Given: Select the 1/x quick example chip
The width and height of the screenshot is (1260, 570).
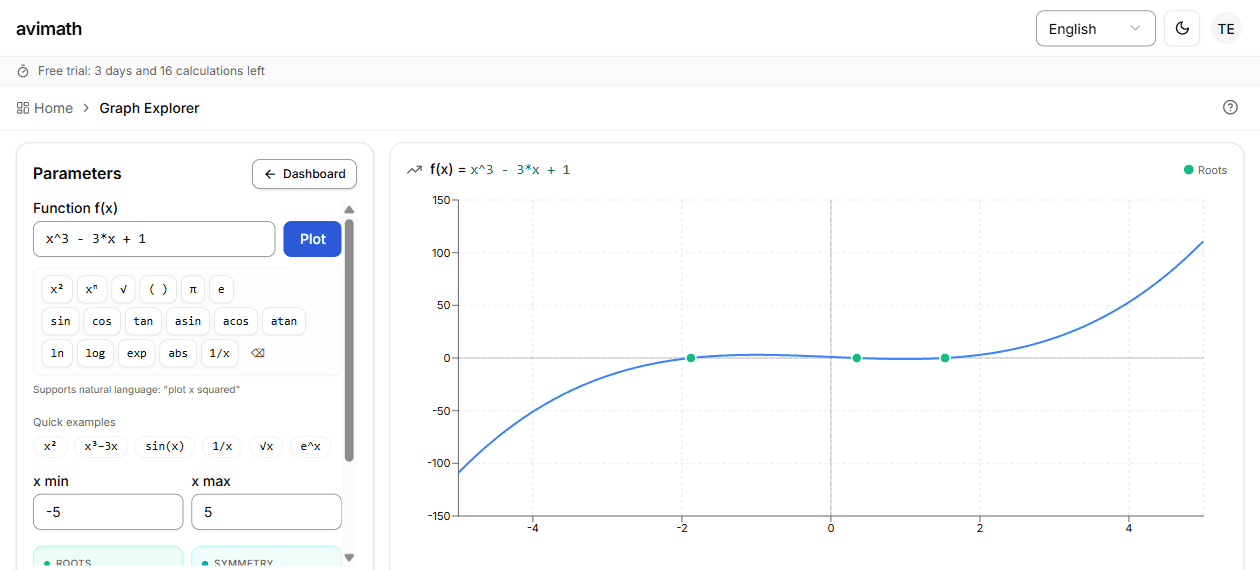Looking at the screenshot, I should [222, 447].
